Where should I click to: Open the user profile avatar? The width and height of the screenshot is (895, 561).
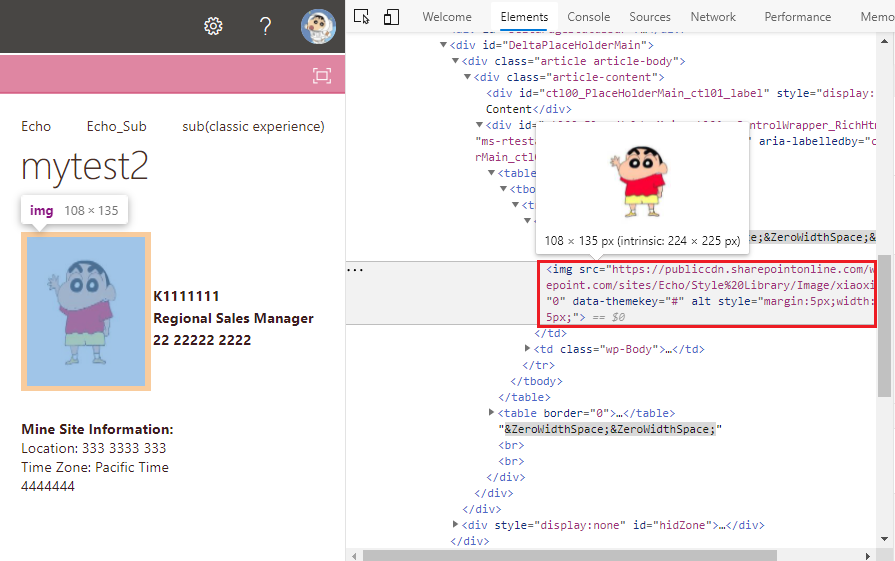tap(319, 26)
